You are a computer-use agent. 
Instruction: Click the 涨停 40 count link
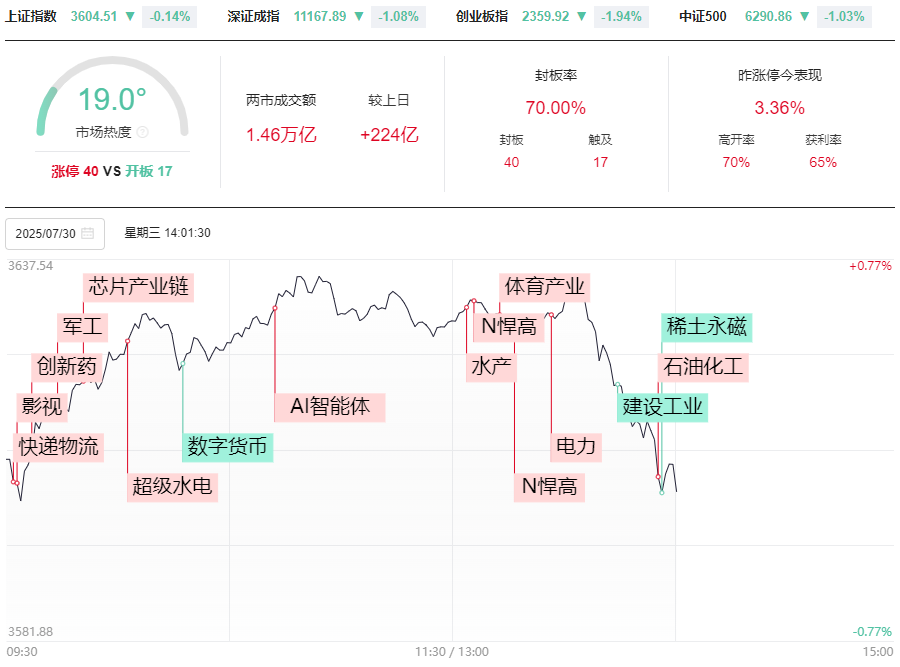[x=75, y=172]
